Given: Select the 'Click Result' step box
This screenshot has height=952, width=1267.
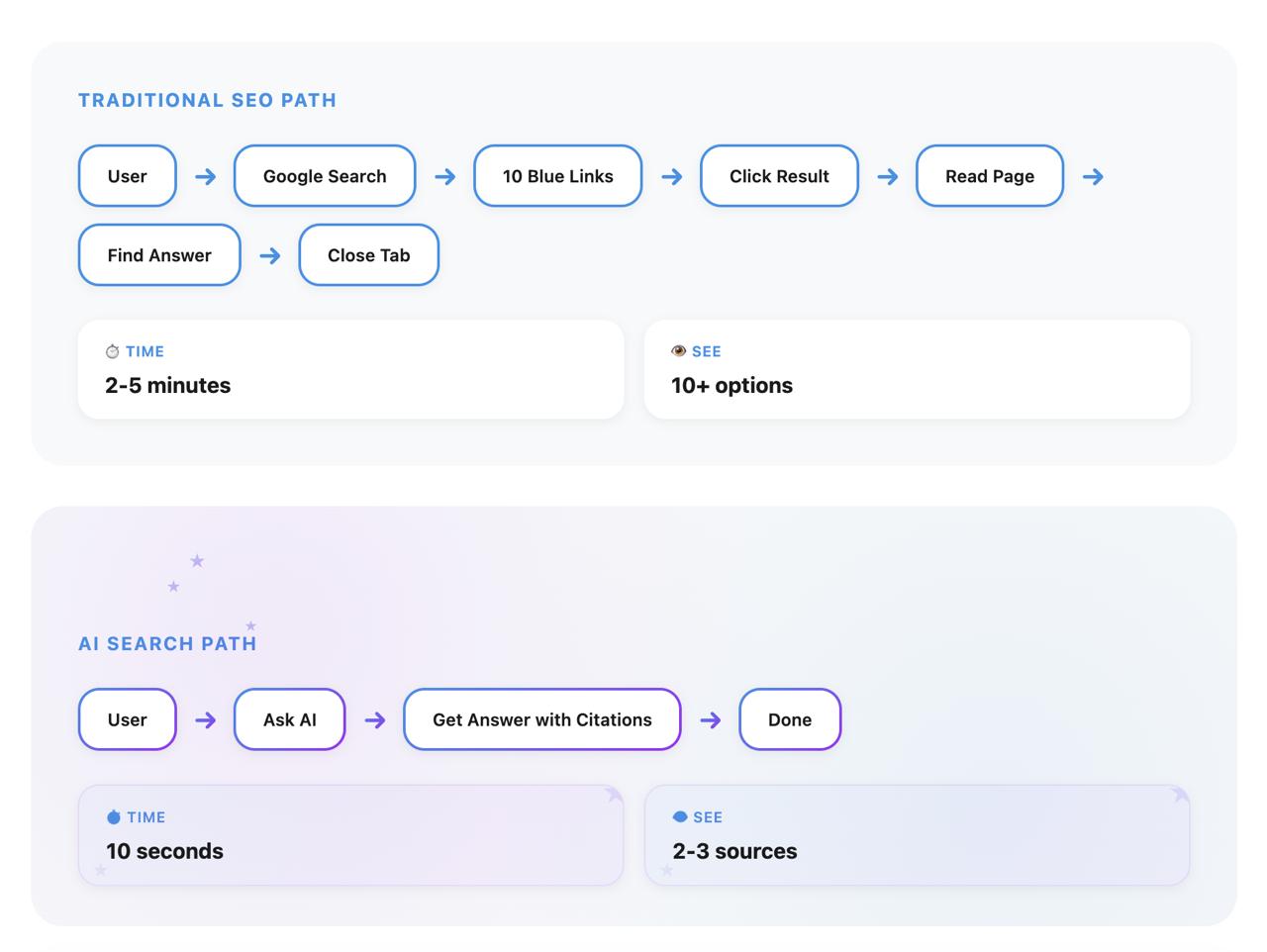Looking at the screenshot, I should [779, 176].
